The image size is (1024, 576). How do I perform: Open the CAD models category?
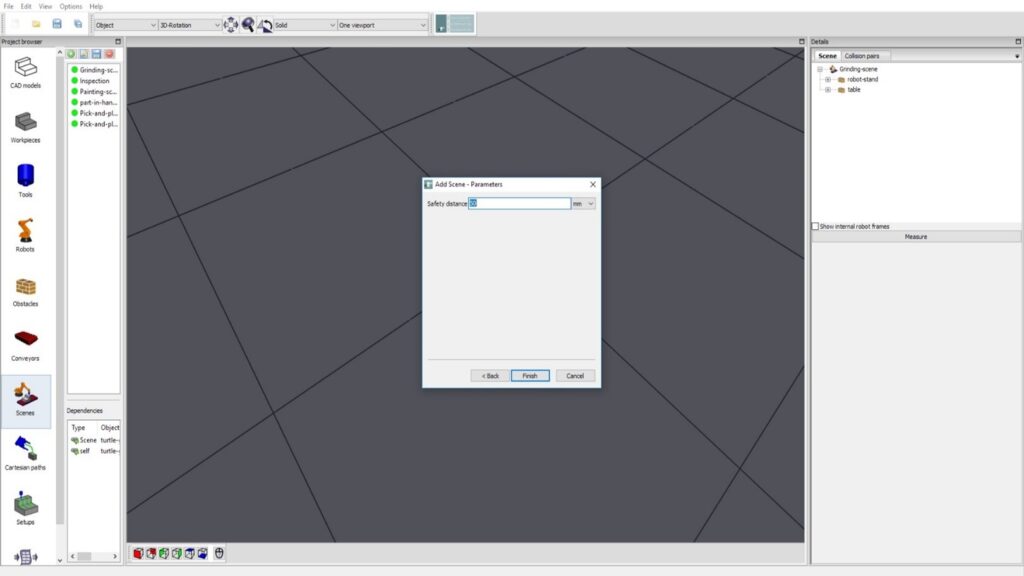pyautogui.click(x=26, y=69)
